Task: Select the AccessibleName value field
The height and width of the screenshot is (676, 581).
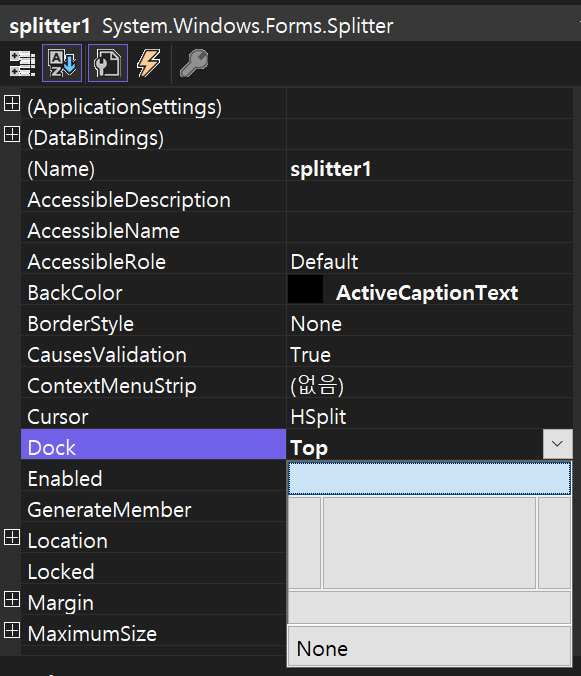Action: (x=430, y=228)
